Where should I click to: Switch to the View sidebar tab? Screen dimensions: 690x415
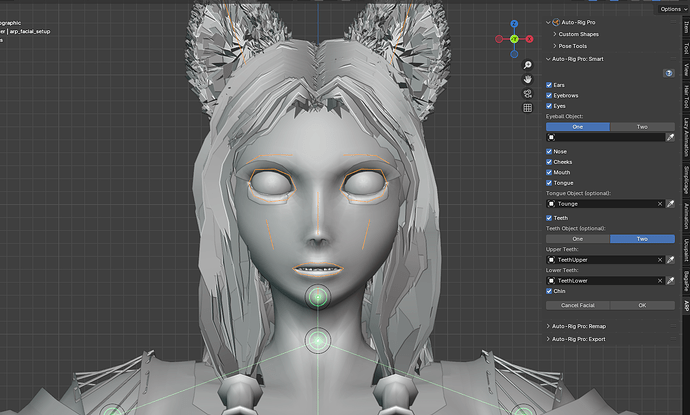686,70
